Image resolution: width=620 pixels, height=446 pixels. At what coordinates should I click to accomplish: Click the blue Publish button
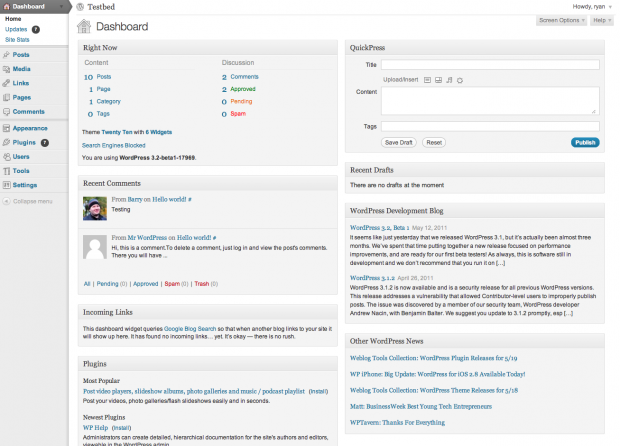pos(585,143)
